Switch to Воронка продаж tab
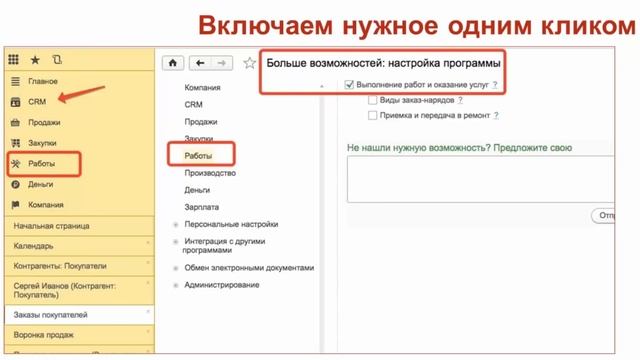 pos(79,335)
